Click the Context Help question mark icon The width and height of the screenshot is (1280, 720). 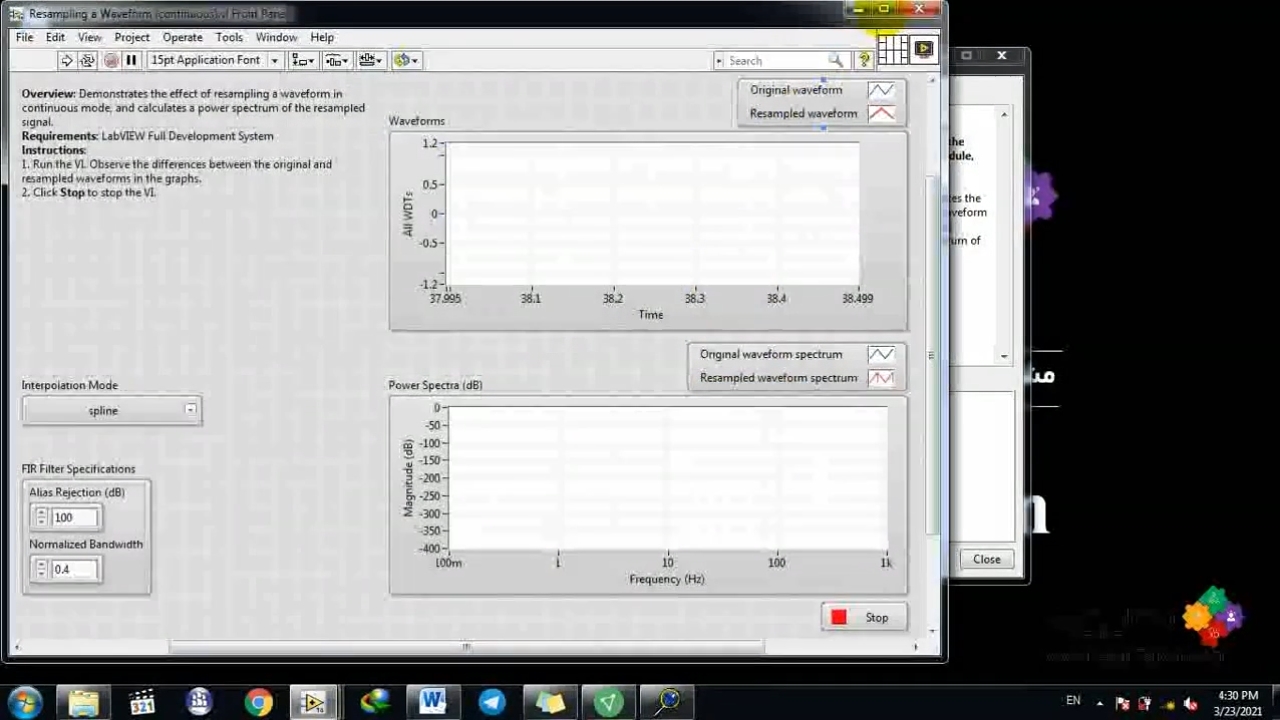tap(865, 61)
